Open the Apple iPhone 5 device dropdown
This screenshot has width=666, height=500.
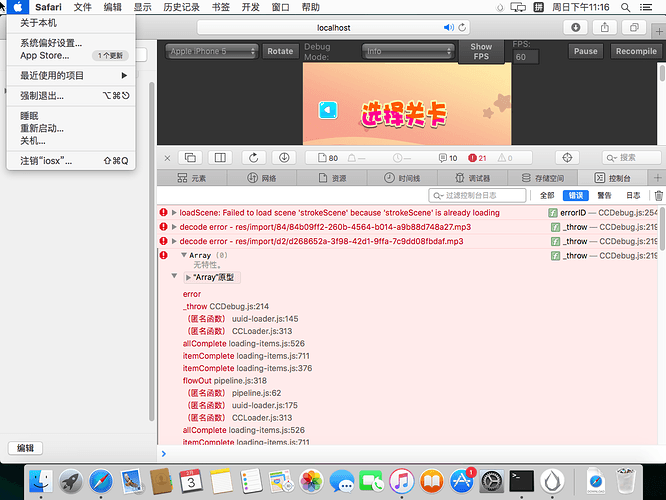[212, 51]
